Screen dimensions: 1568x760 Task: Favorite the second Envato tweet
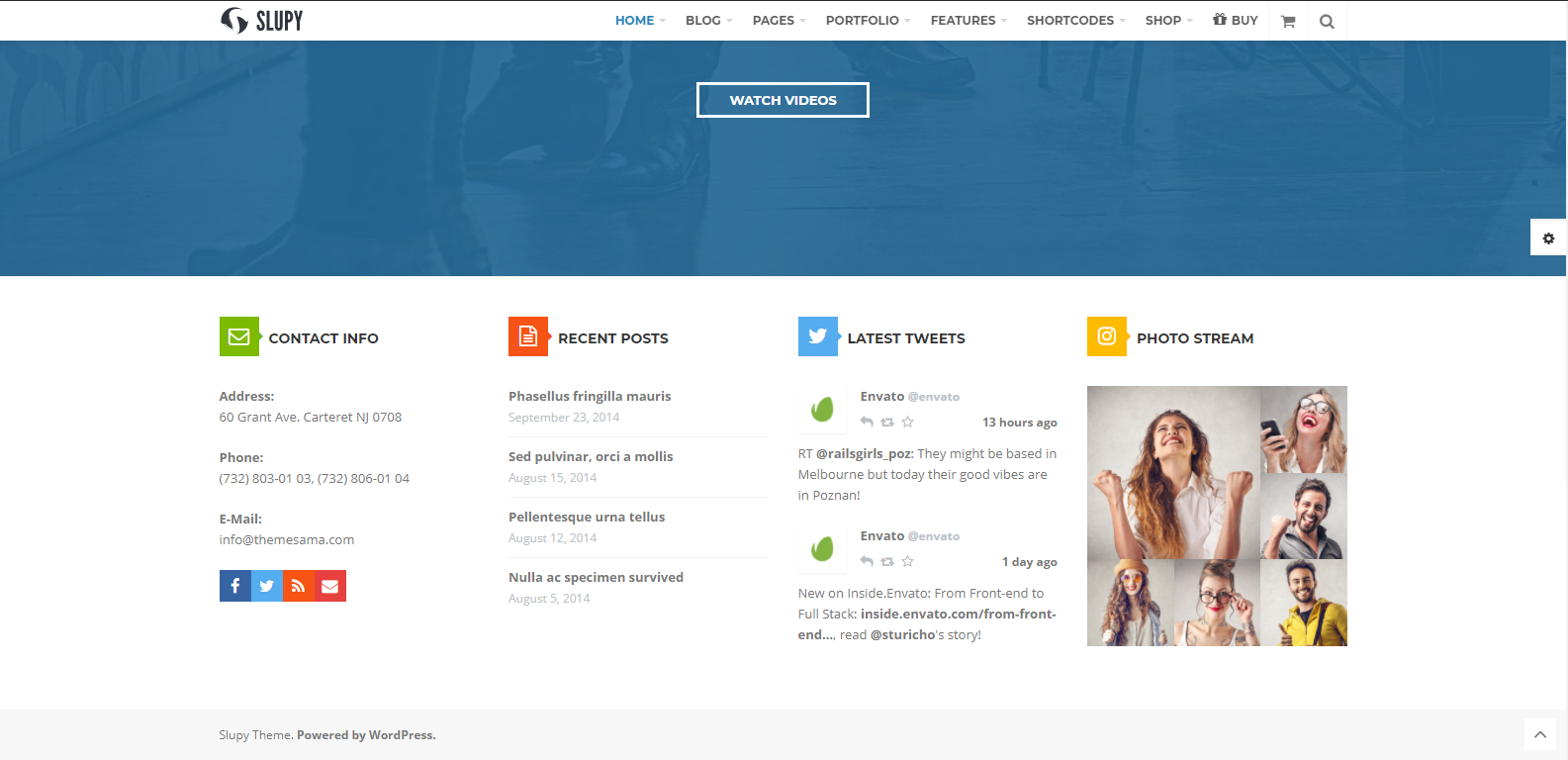pyautogui.click(x=907, y=561)
